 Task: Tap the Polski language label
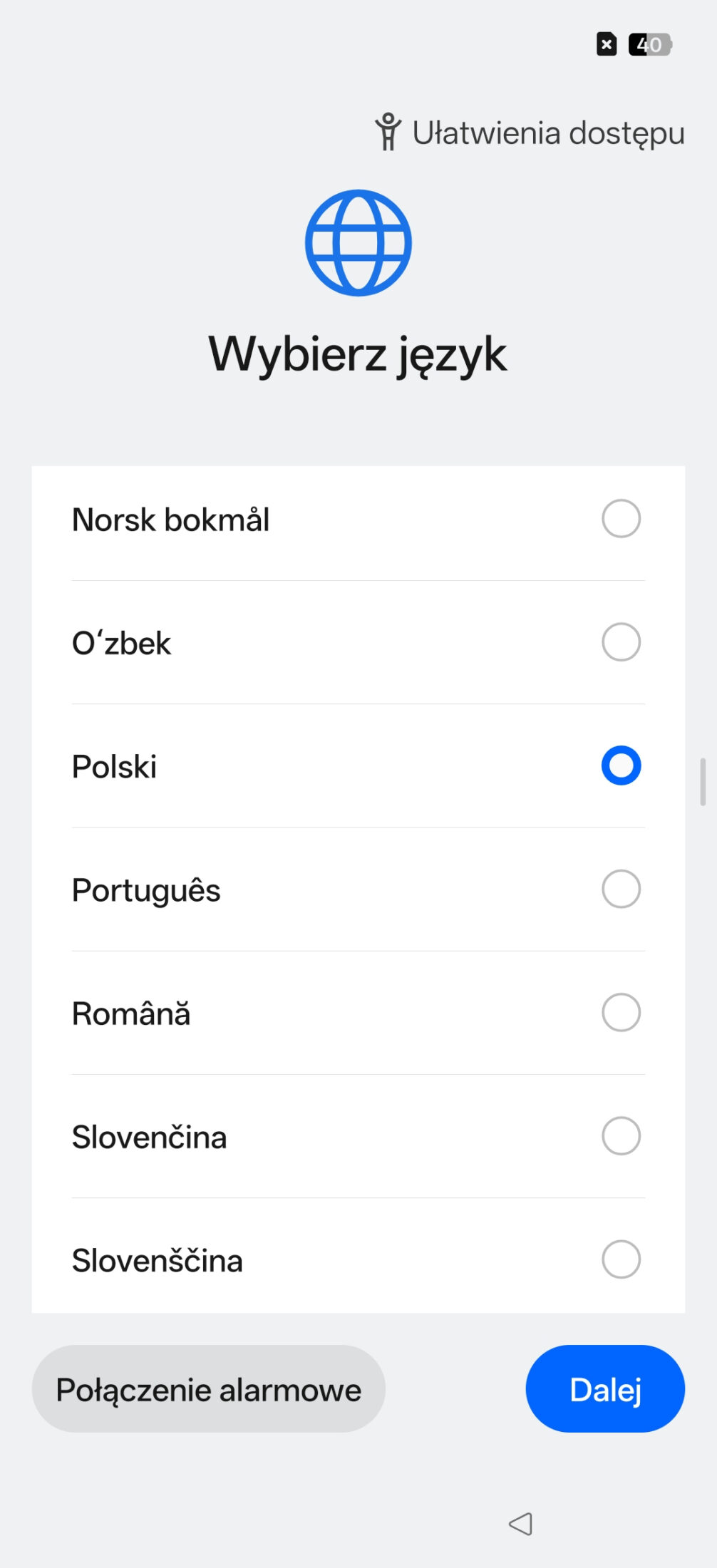115,767
